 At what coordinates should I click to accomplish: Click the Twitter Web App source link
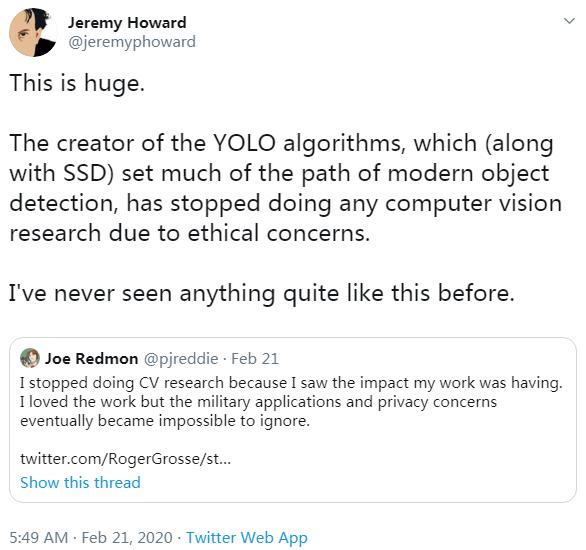(x=247, y=538)
